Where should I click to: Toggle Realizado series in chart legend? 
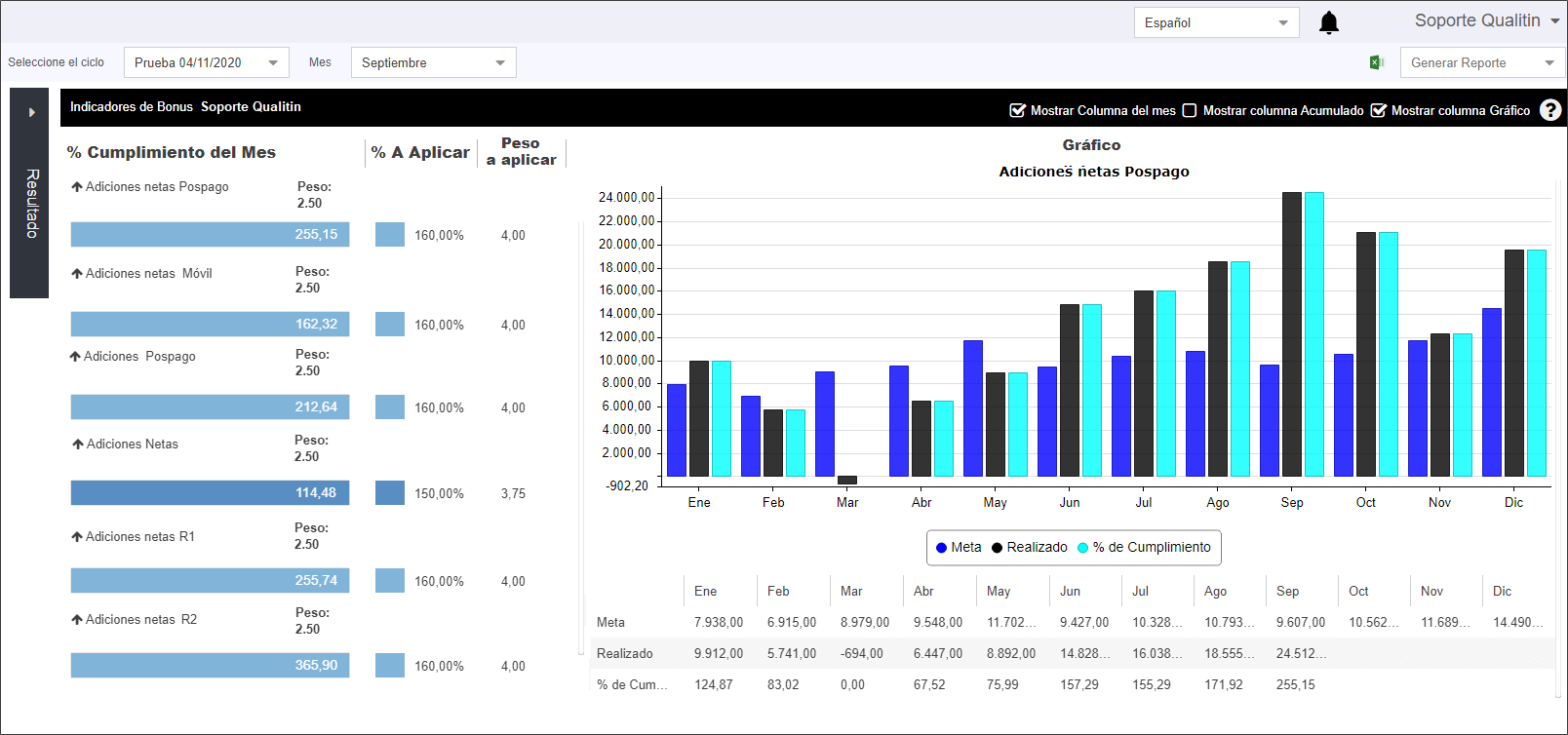click(x=1030, y=547)
